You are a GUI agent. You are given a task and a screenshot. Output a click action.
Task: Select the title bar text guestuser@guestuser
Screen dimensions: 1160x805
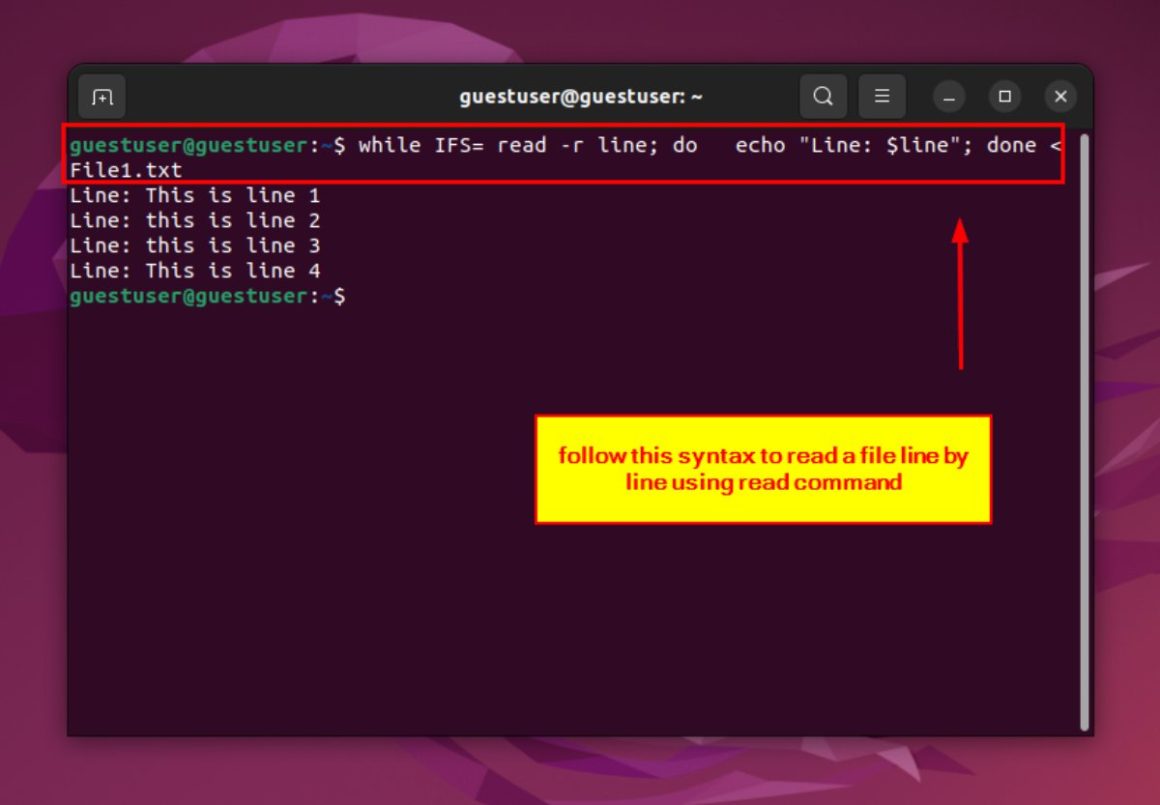pos(580,96)
